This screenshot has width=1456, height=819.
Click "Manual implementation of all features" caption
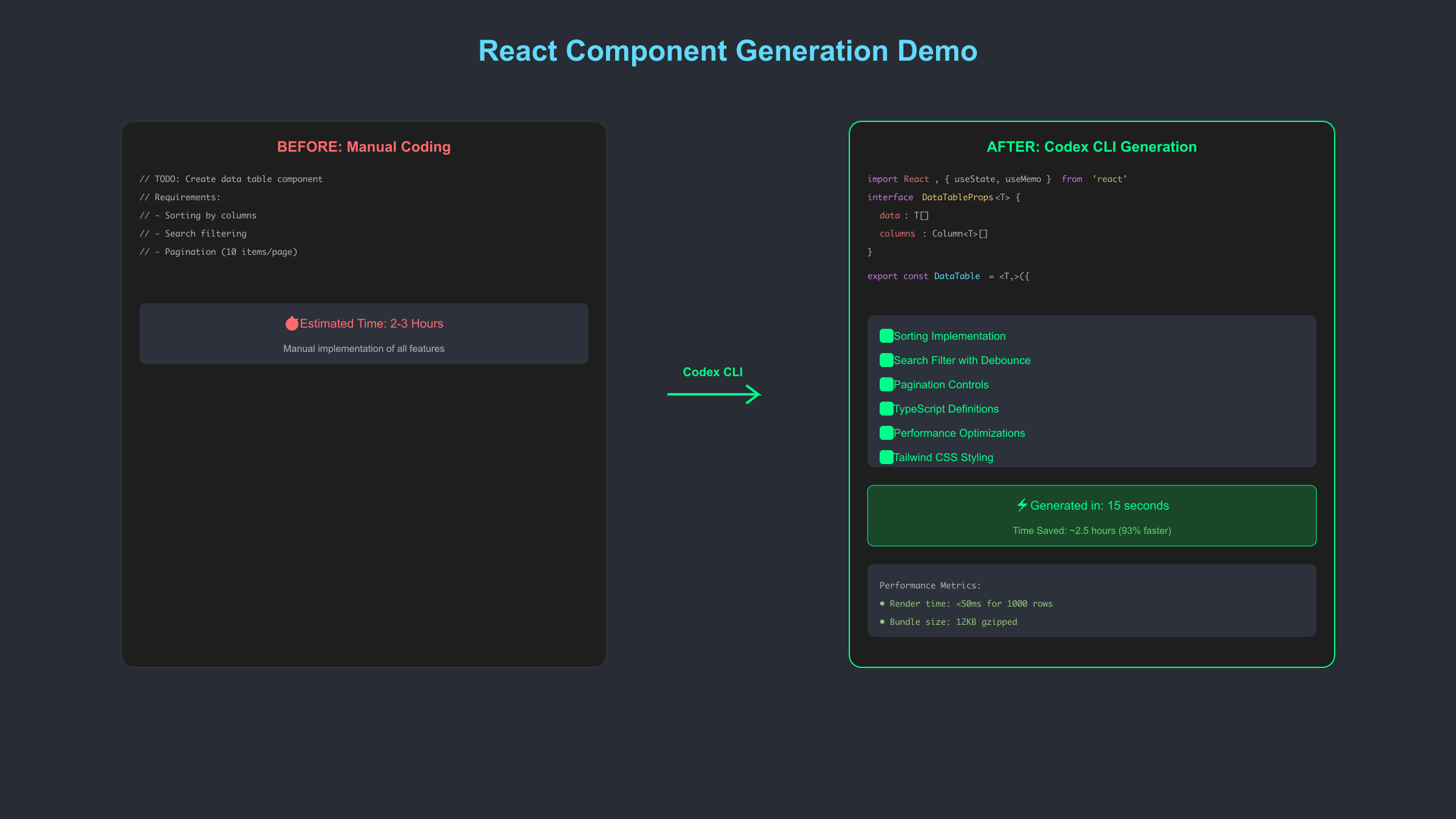pyautogui.click(x=364, y=349)
